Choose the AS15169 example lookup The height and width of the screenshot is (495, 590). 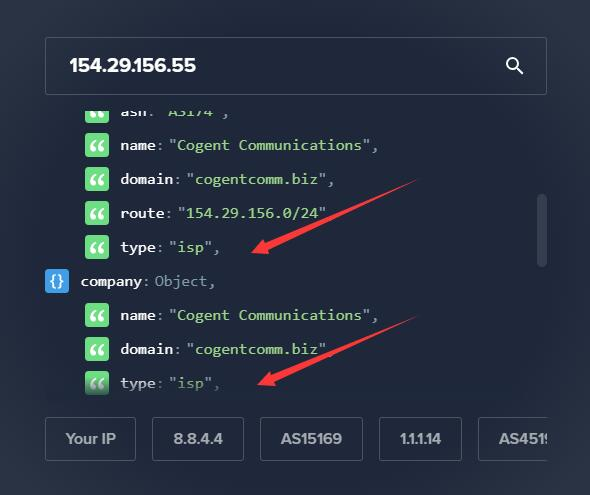pos(311,439)
